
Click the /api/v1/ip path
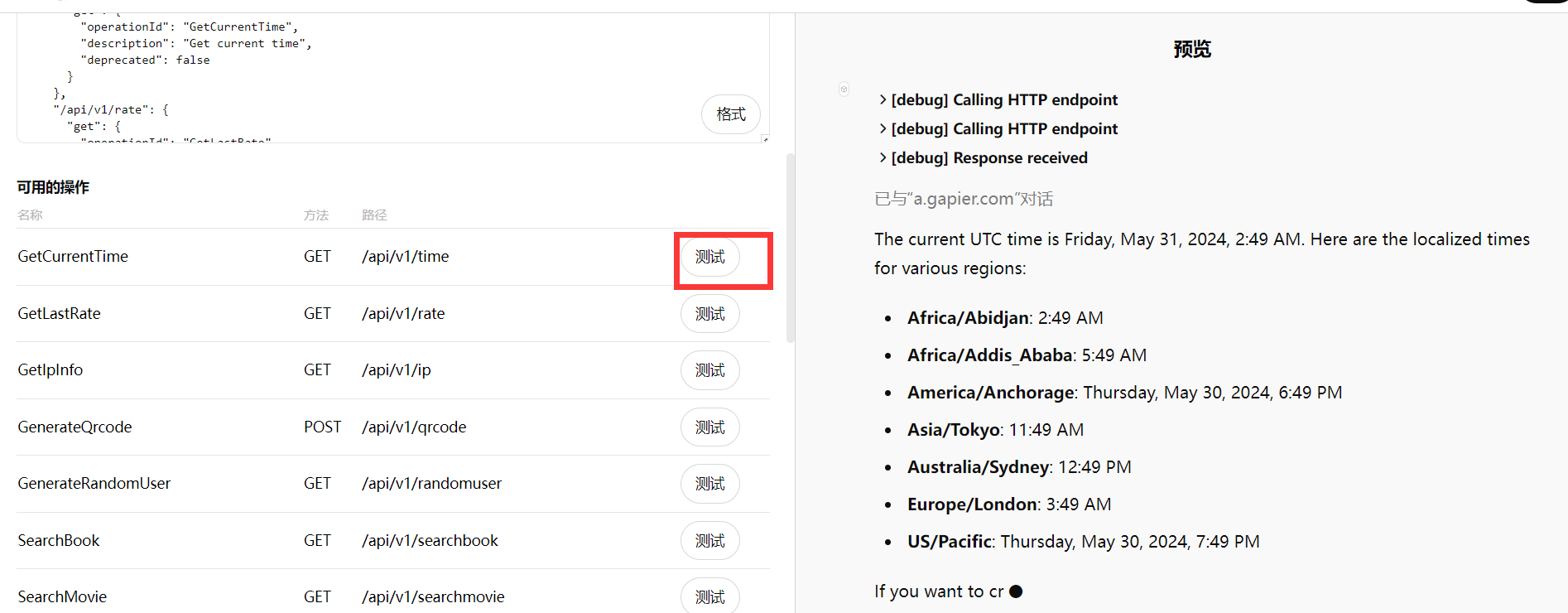click(396, 370)
